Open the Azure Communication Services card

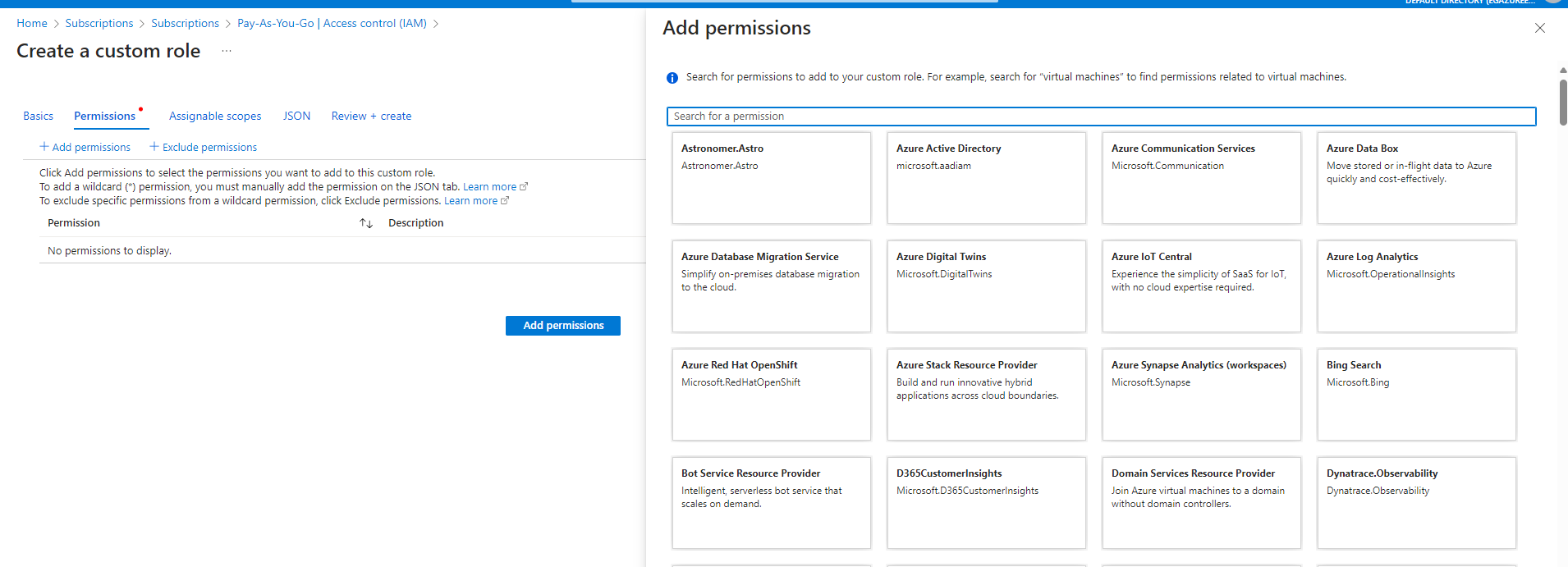tap(1202, 178)
